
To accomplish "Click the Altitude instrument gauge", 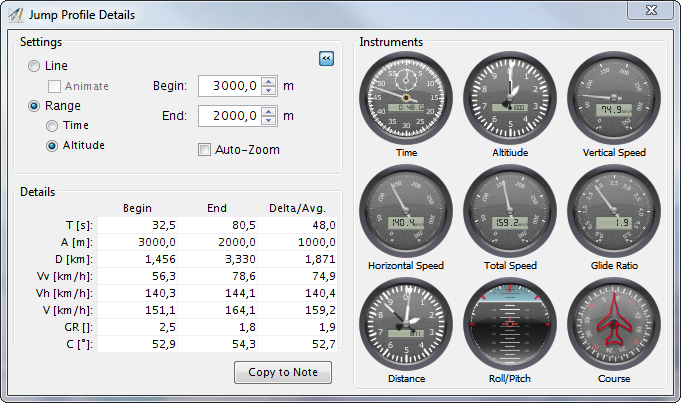I will pyautogui.click(x=510, y=99).
